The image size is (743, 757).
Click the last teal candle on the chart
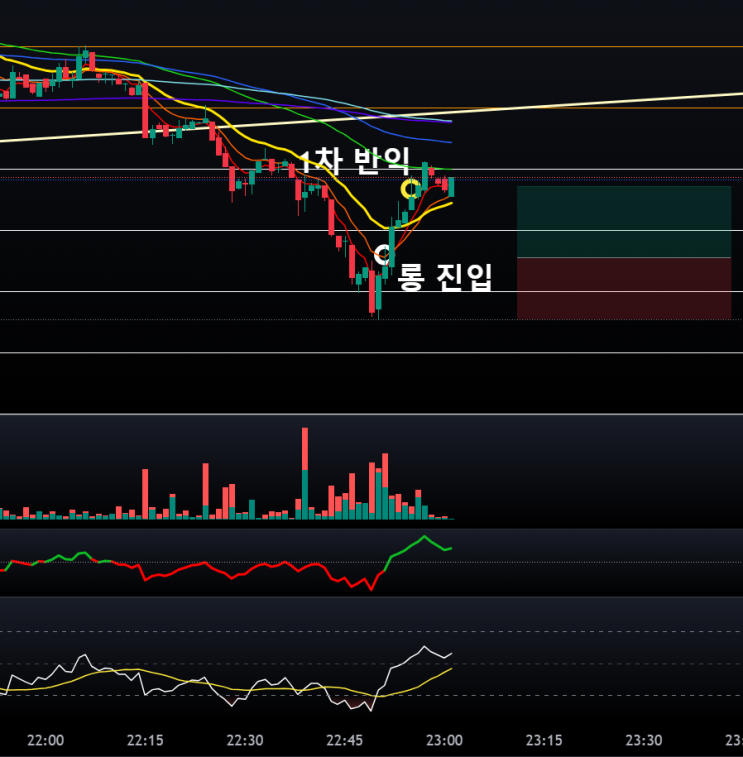click(x=451, y=187)
